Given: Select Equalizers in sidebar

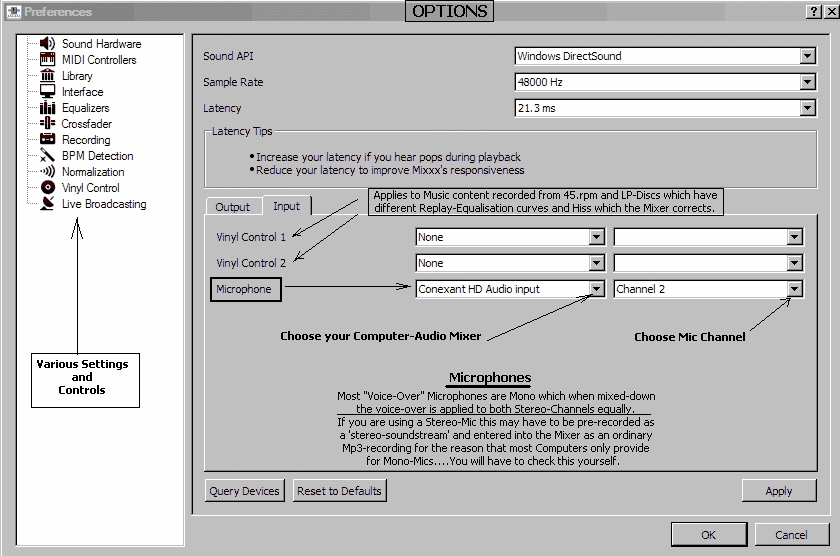Looking at the screenshot, I should pyautogui.click(x=85, y=108).
